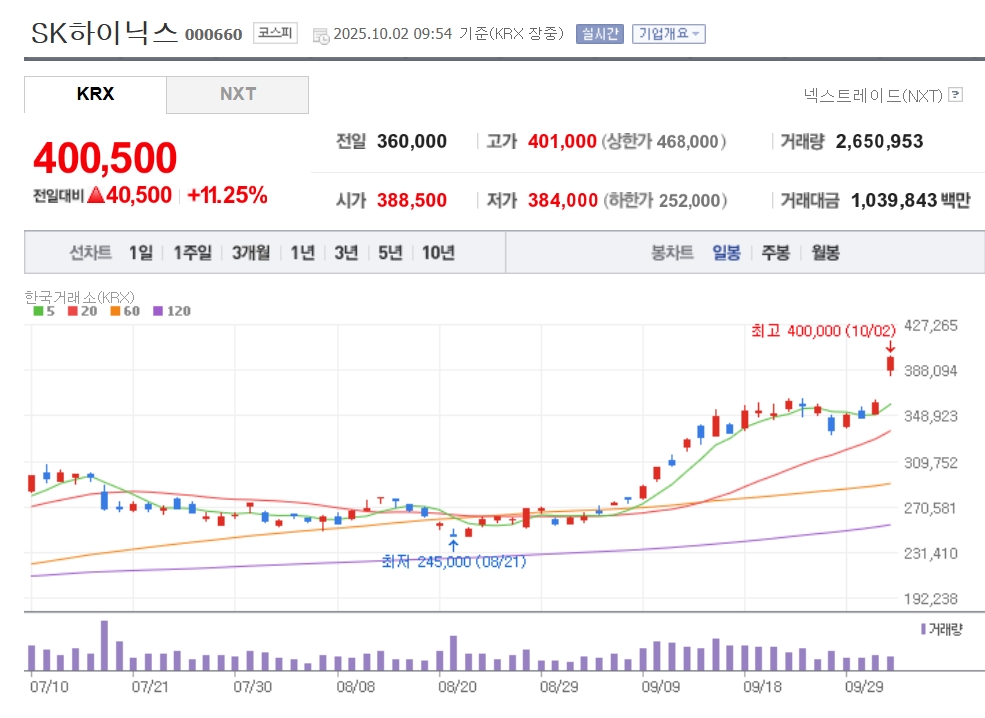This screenshot has width=985, height=718.
Task: Toggle the 실시간 real-time badge
Action: 599,33
